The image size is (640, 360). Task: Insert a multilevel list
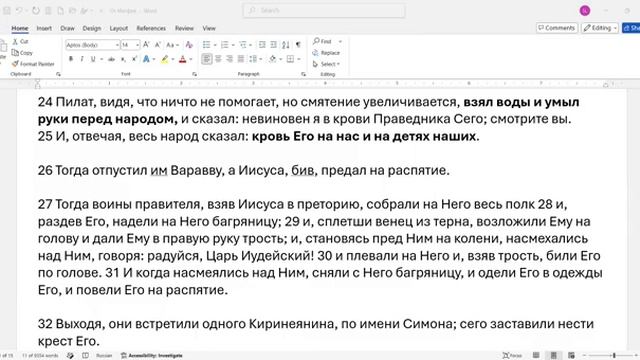243,44
